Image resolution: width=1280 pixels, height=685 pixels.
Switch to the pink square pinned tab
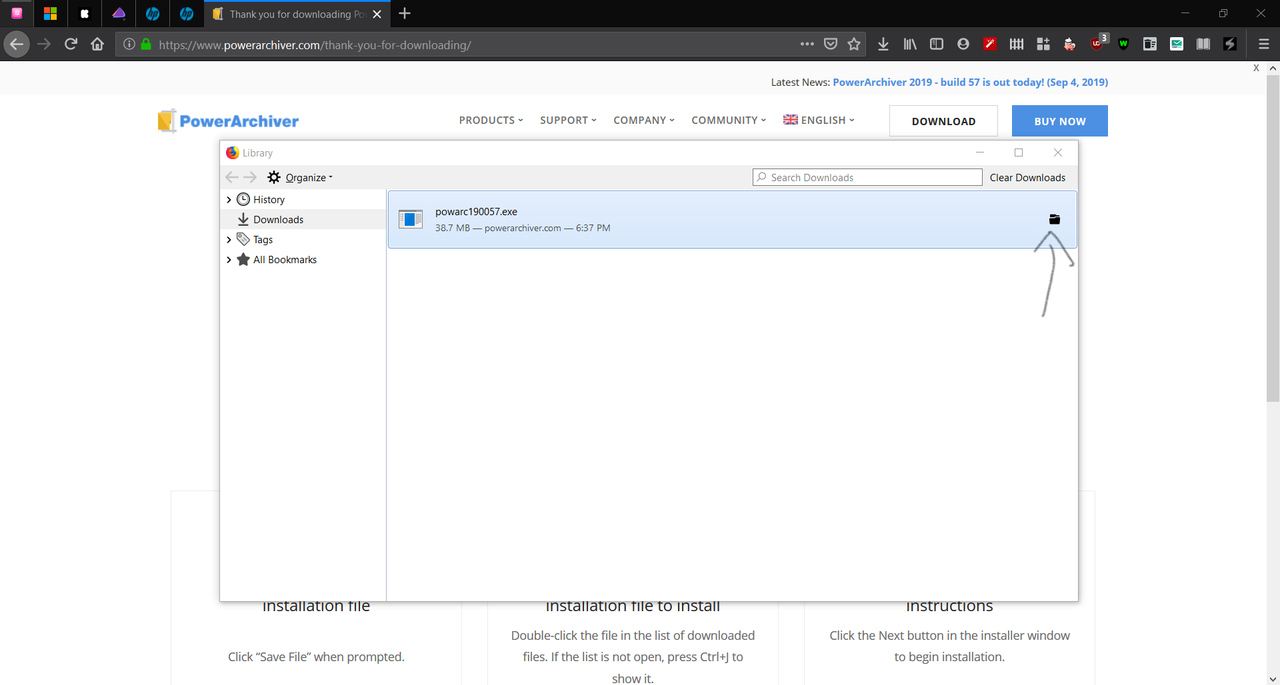coord(16,14)
